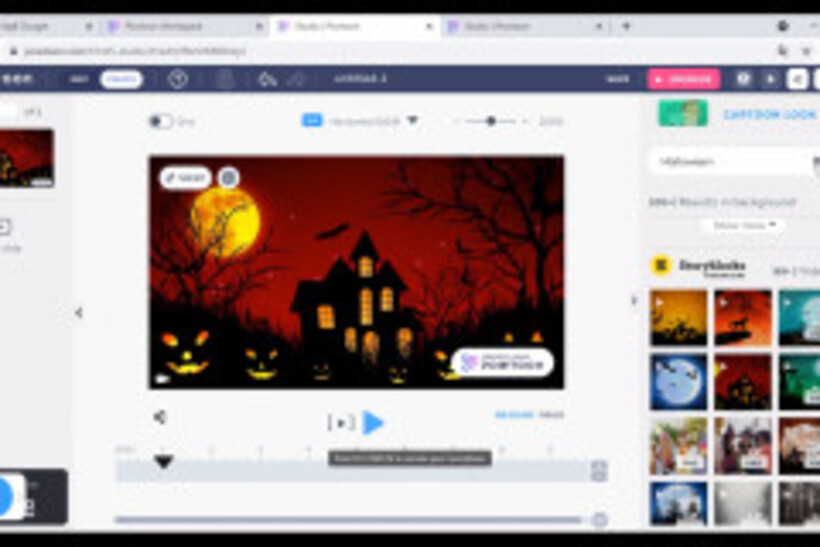This screenshot has width=820, height=547.
Task: Click the Powtoon watermark badge on canvas
Action: (x=503, y=362)
